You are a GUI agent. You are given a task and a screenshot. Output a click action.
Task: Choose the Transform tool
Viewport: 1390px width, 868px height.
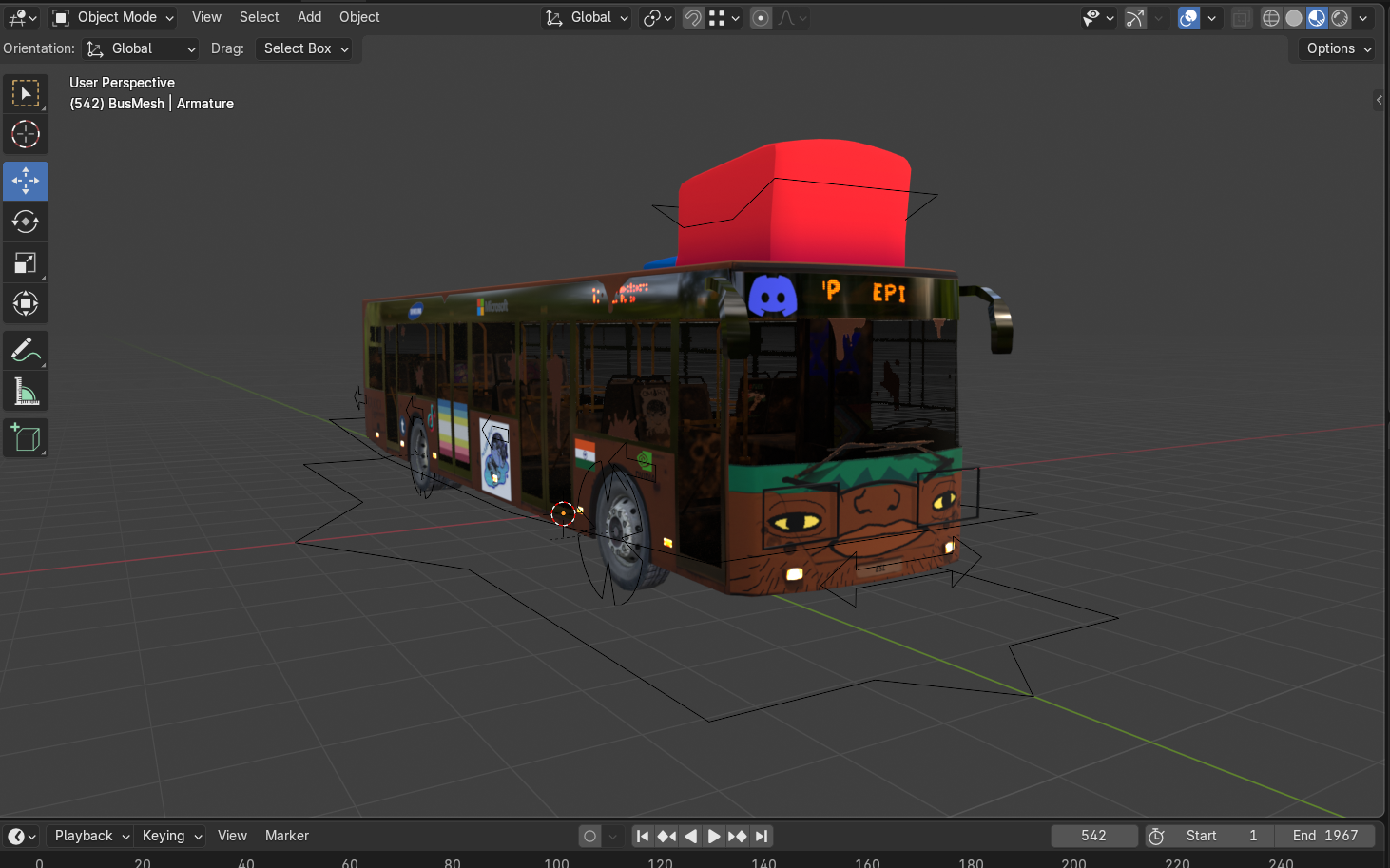click(26, 304)
